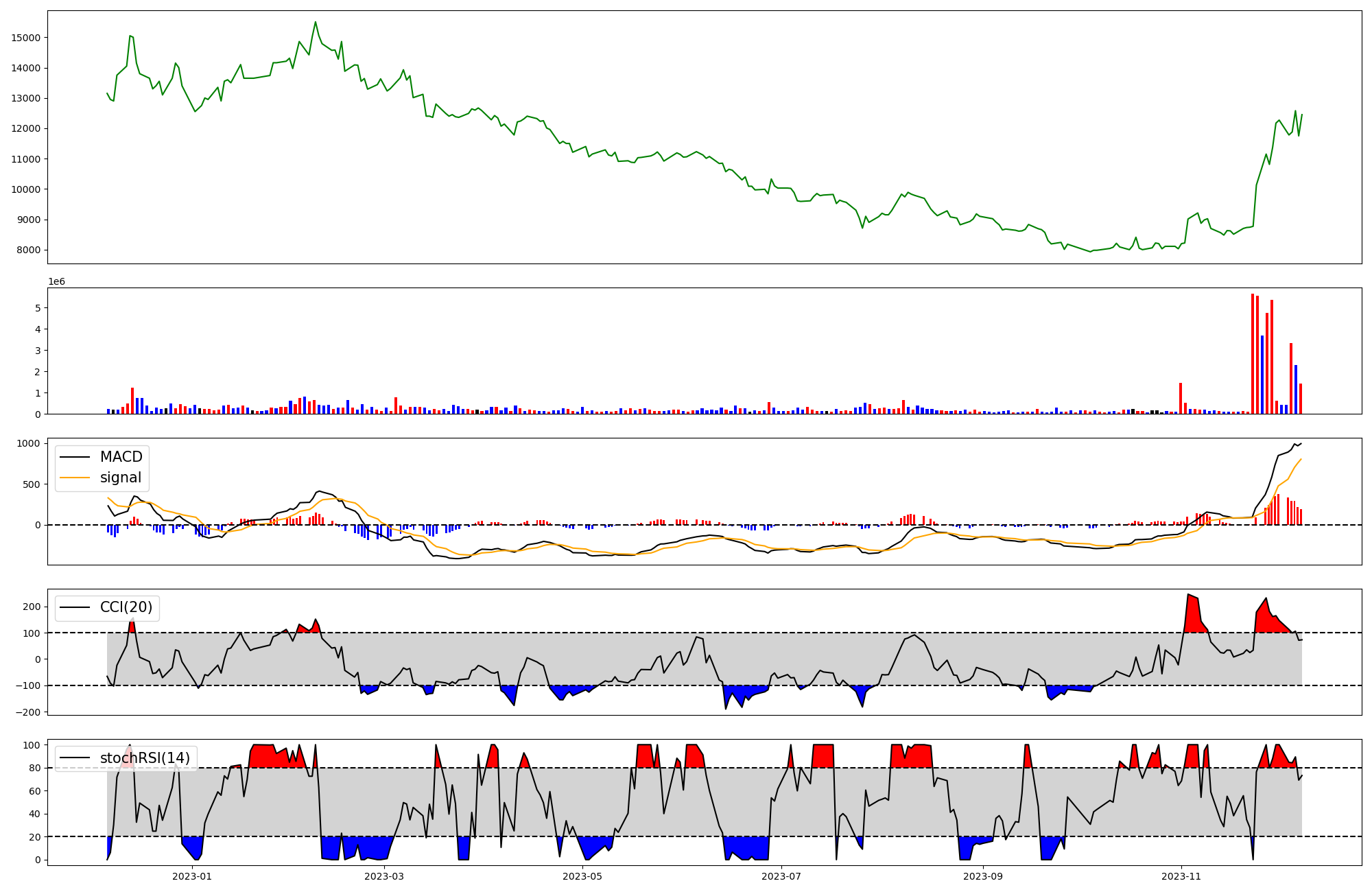Click the price peak above 15000 in February
Viewport: 1372px width, 892px height.
tap(316, 22)
